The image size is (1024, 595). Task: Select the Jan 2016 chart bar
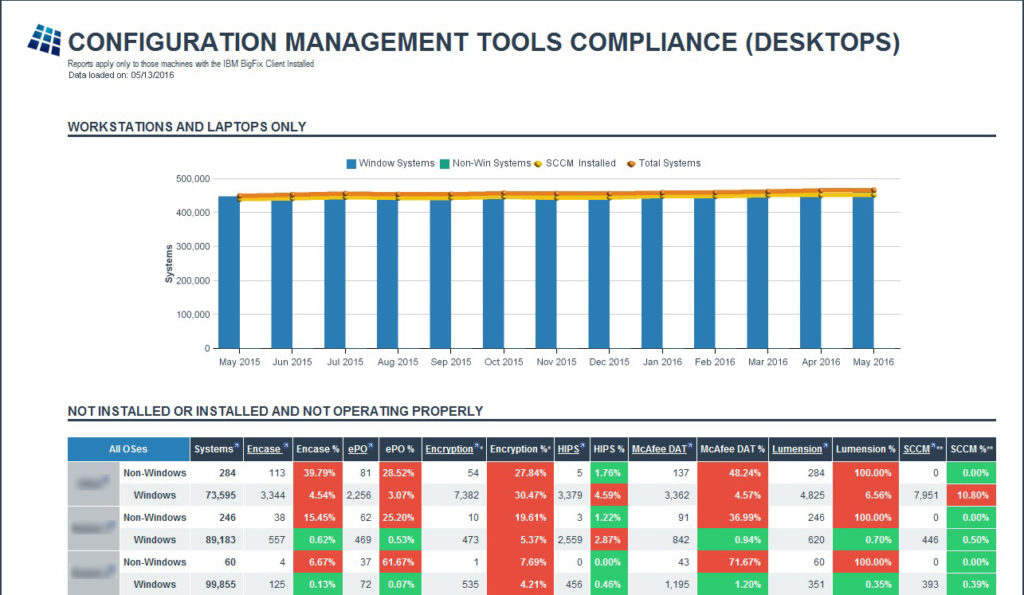[652, 273]
